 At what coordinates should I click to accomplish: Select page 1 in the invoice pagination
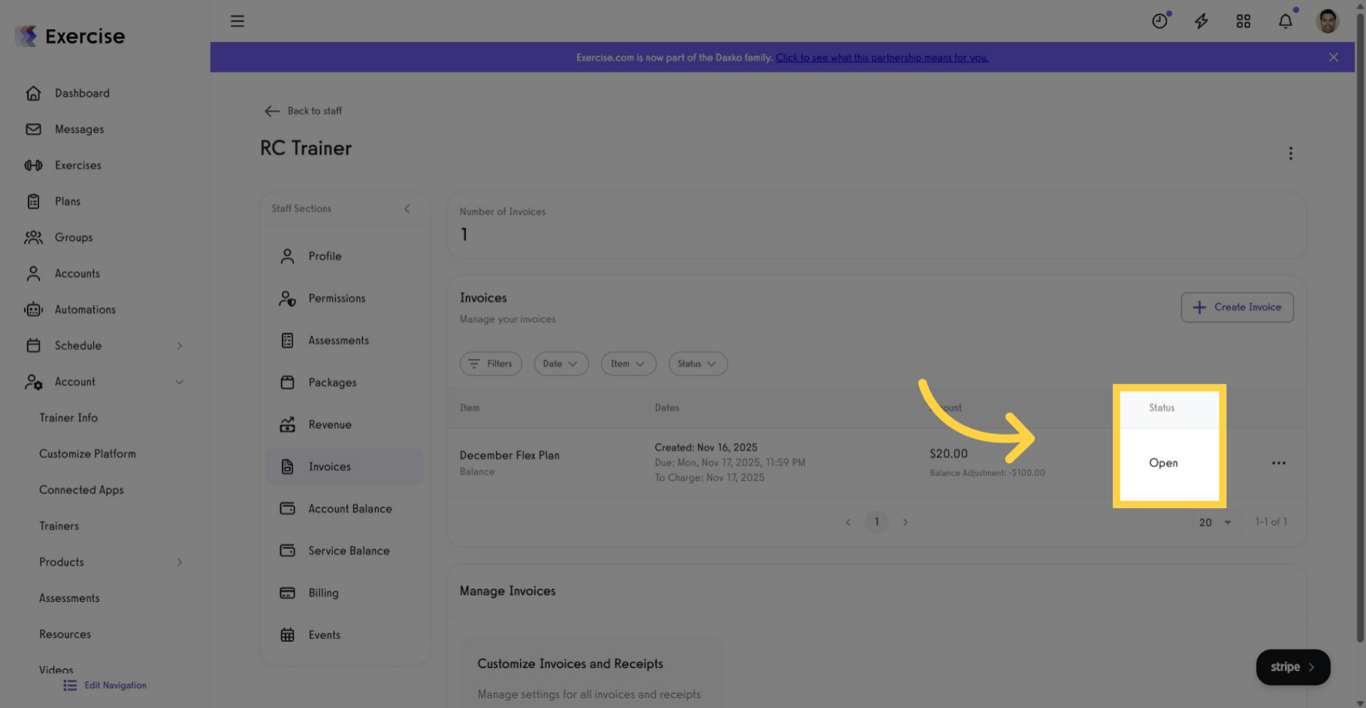click(877, 521)
